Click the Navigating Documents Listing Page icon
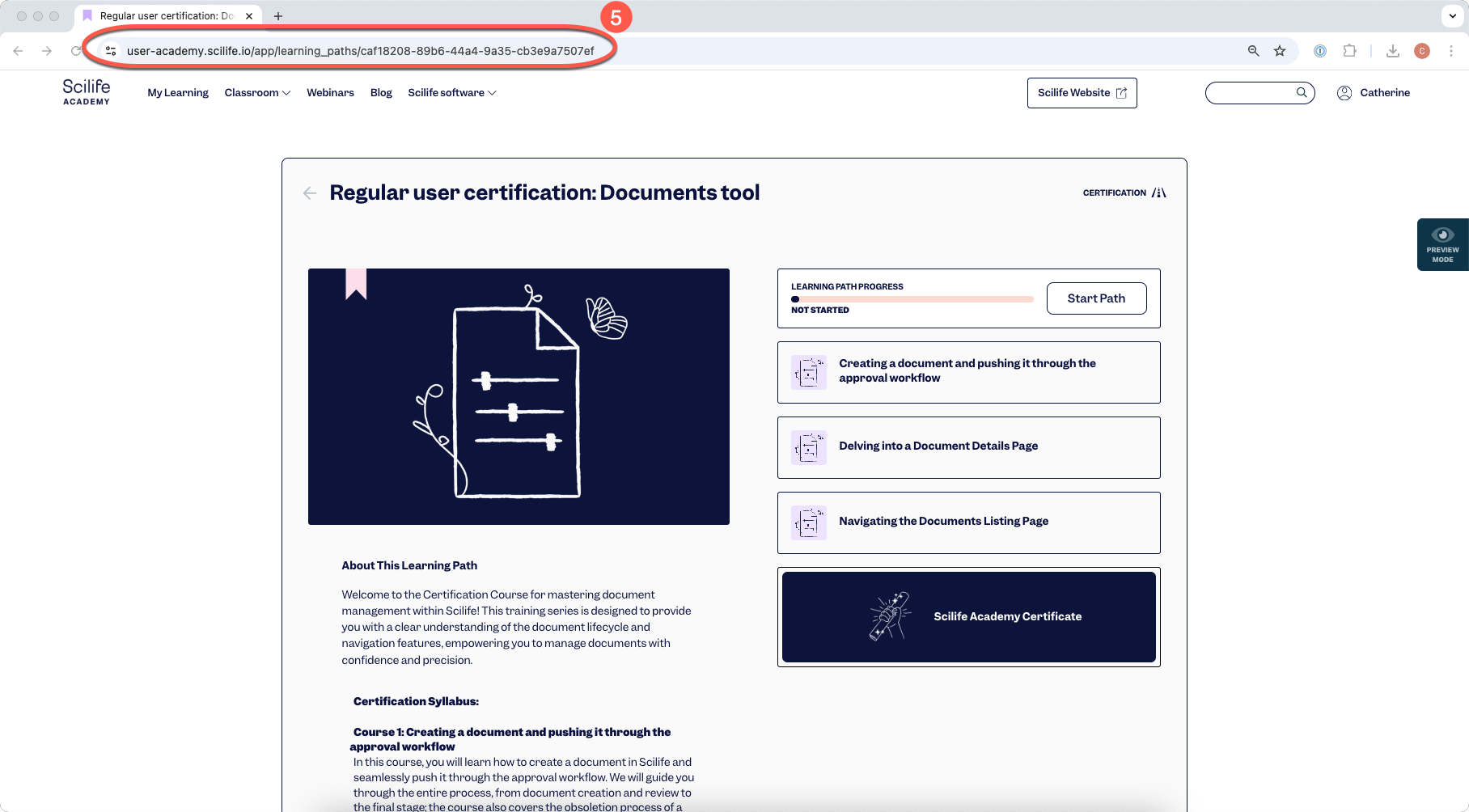Viewport: 1469px width, 812px height. [809, 523]
